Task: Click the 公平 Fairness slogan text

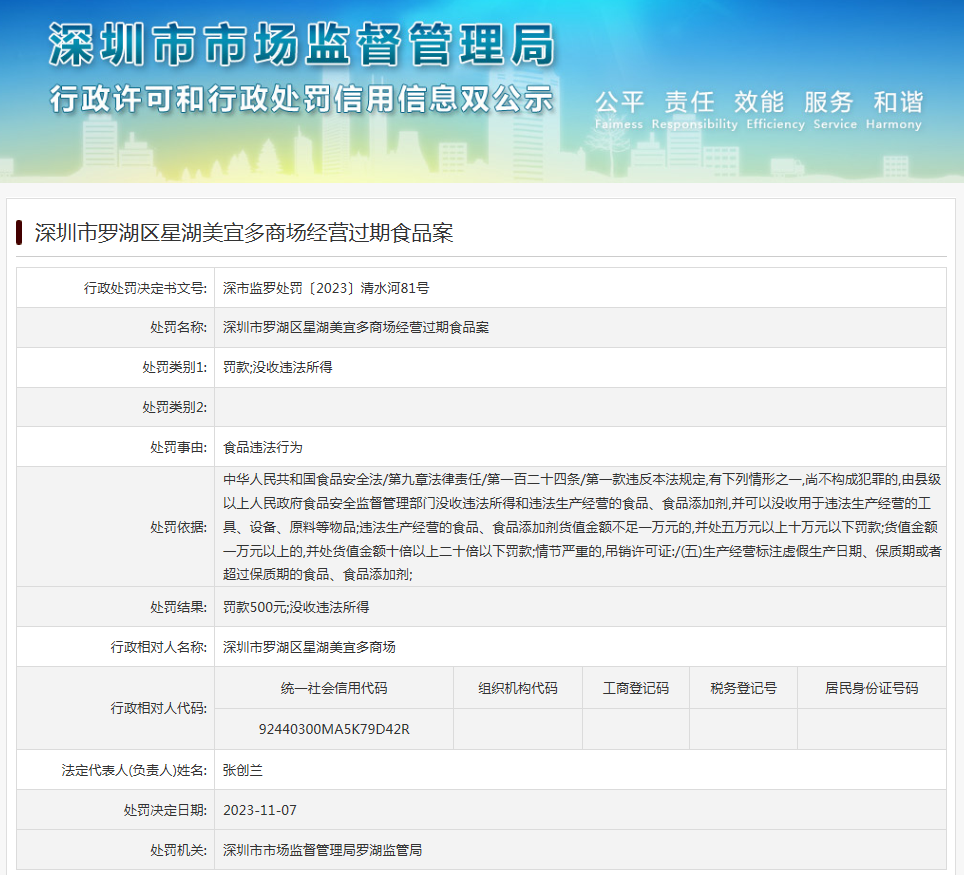Action: point(620,103)
